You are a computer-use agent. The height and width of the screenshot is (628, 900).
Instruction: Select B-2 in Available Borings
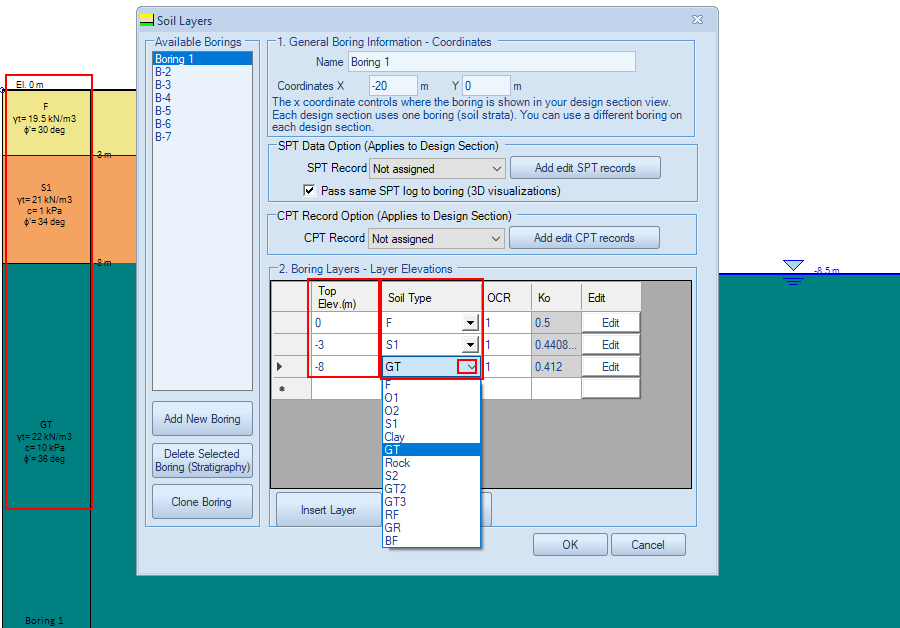coord(202,72)
